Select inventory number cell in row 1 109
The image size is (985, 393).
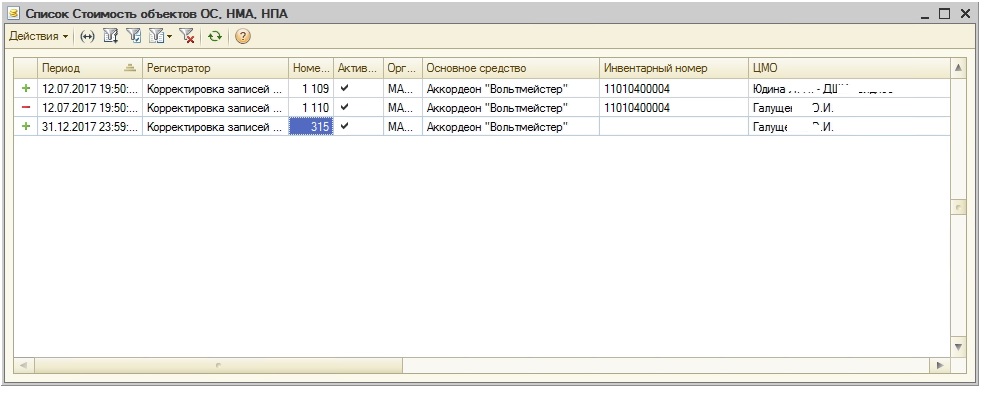click(x=673, y=89)
